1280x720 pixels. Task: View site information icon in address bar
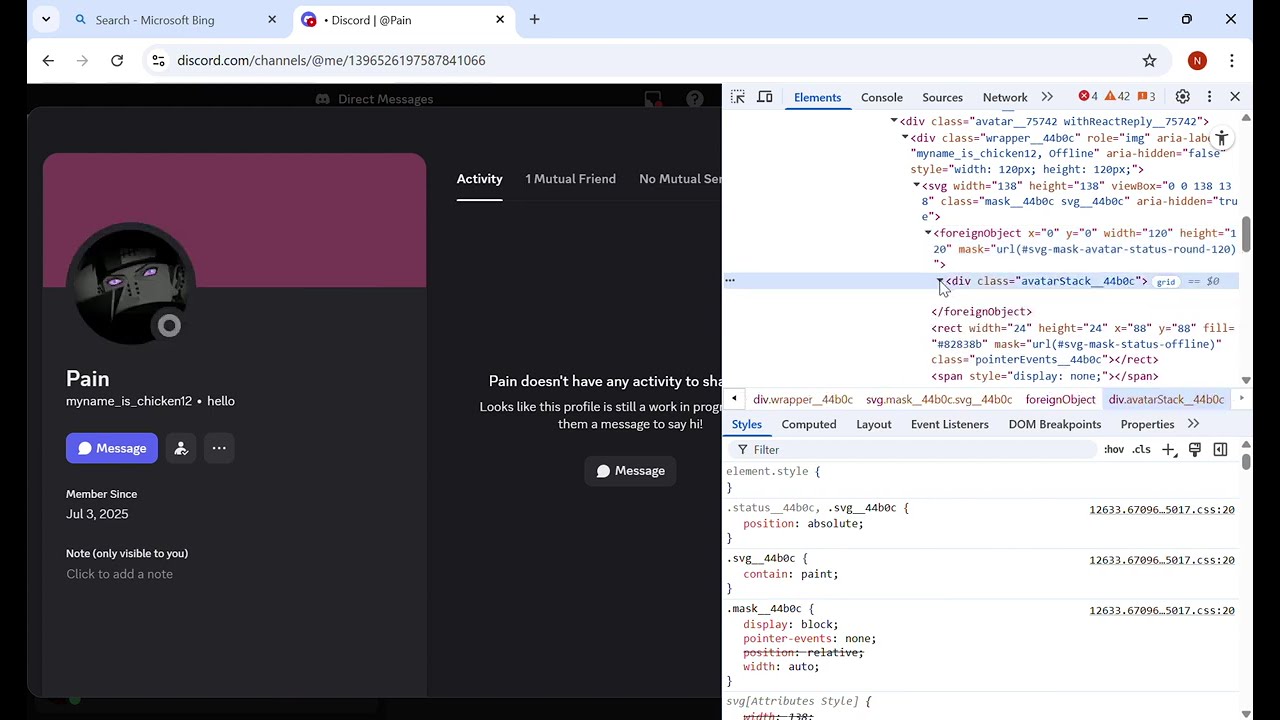(x=158, y=61)
